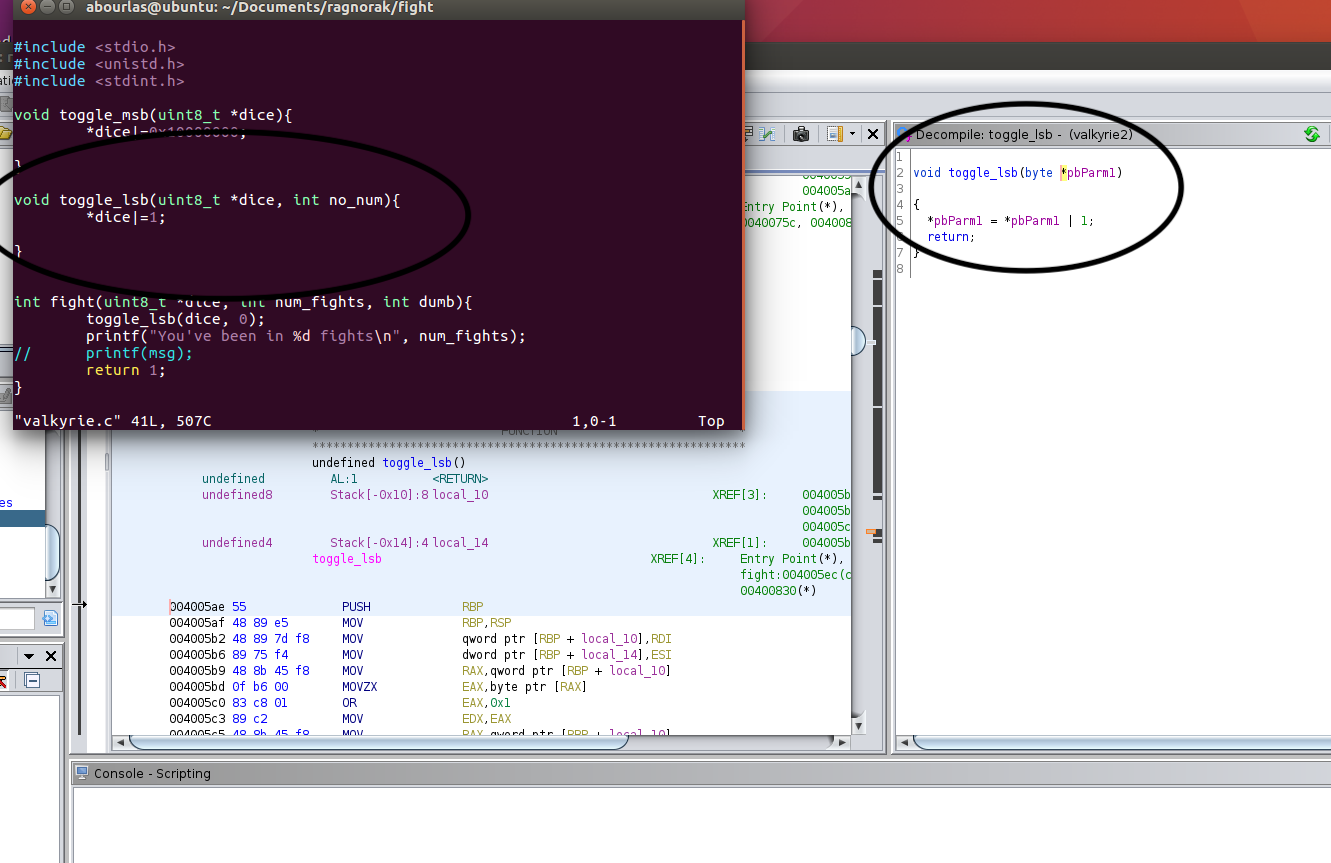Click the left tree panel scrollbar down arrow
Screen dimensions: 1331x863
tap(53, 590)
